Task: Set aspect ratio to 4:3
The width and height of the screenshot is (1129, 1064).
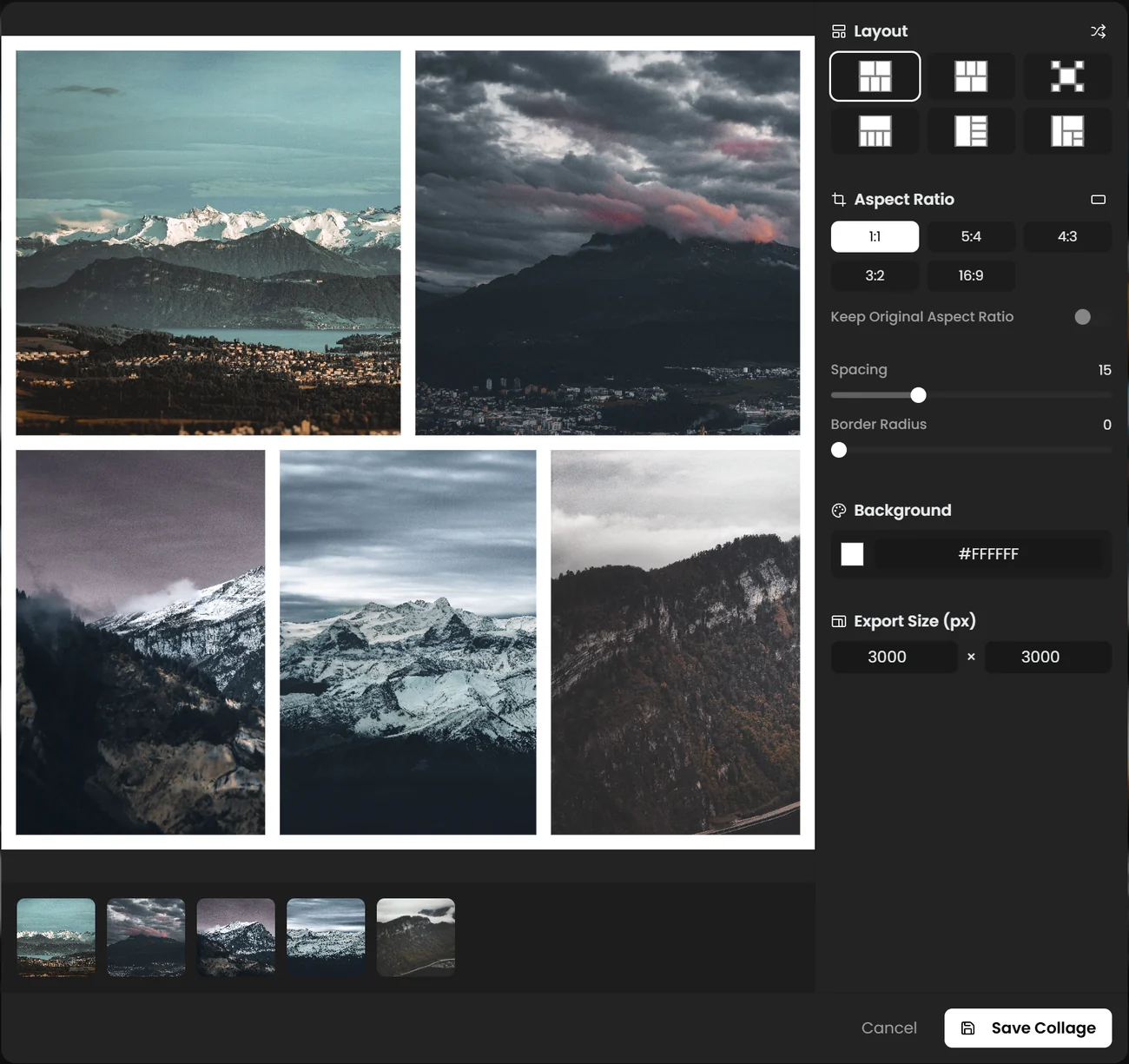Action: point(1067,236)
